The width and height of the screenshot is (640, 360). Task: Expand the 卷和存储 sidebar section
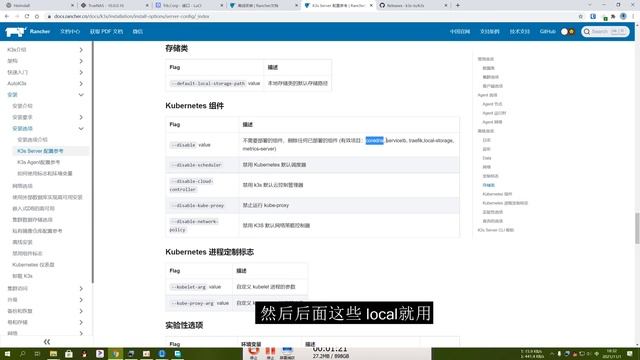click(81, 322)
